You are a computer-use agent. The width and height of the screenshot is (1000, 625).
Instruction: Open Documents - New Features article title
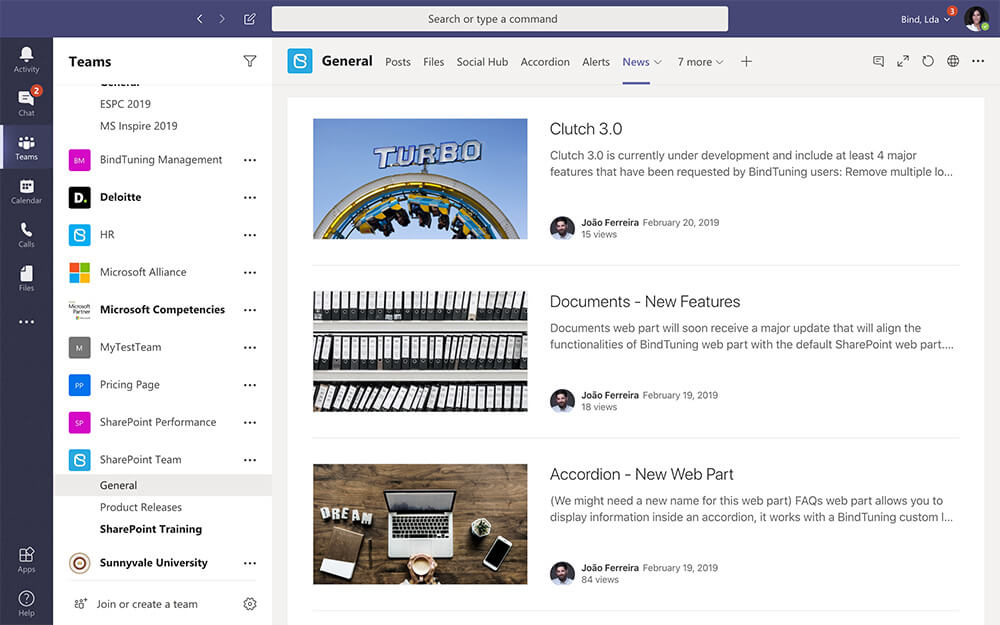coord(645,302)
